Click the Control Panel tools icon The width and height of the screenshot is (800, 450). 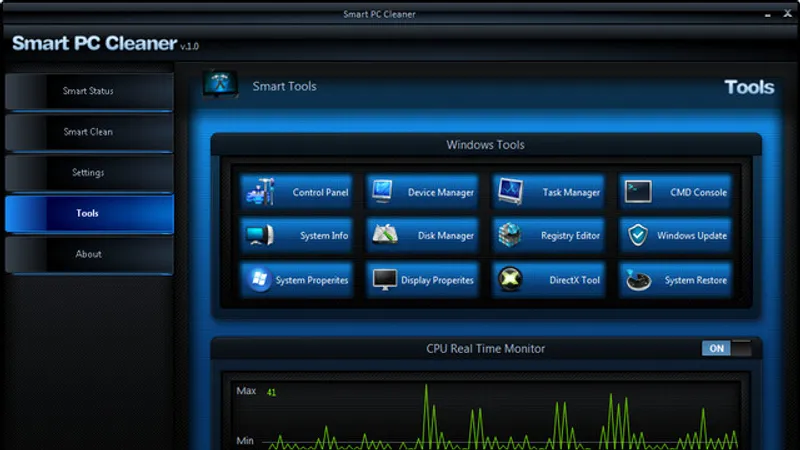coord(260,192)
